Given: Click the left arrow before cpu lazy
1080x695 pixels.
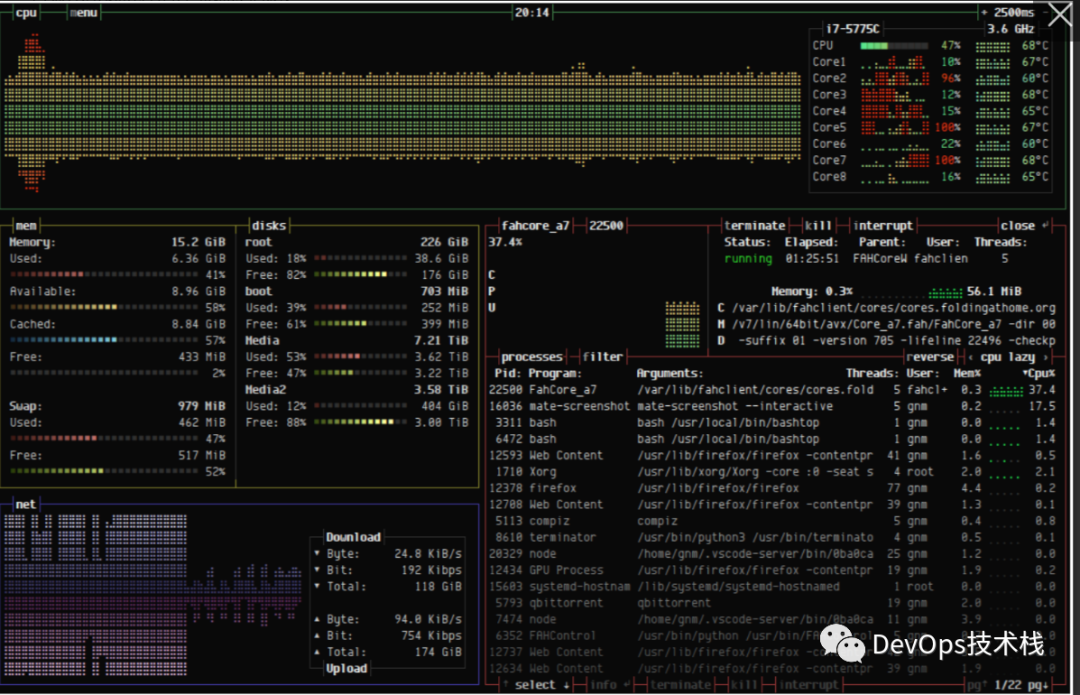Looking at the screenshot, I should click(x=971, y=357).
